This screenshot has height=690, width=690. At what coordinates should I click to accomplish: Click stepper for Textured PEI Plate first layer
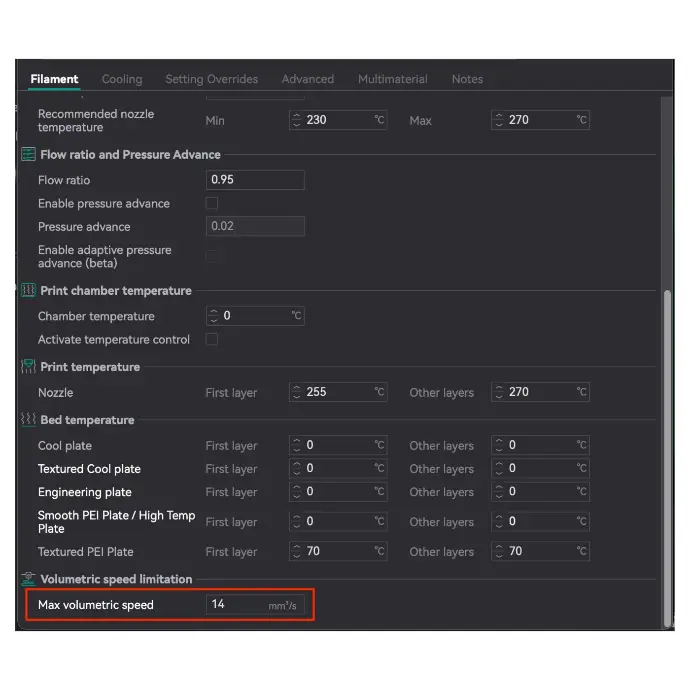pos(296,552)
